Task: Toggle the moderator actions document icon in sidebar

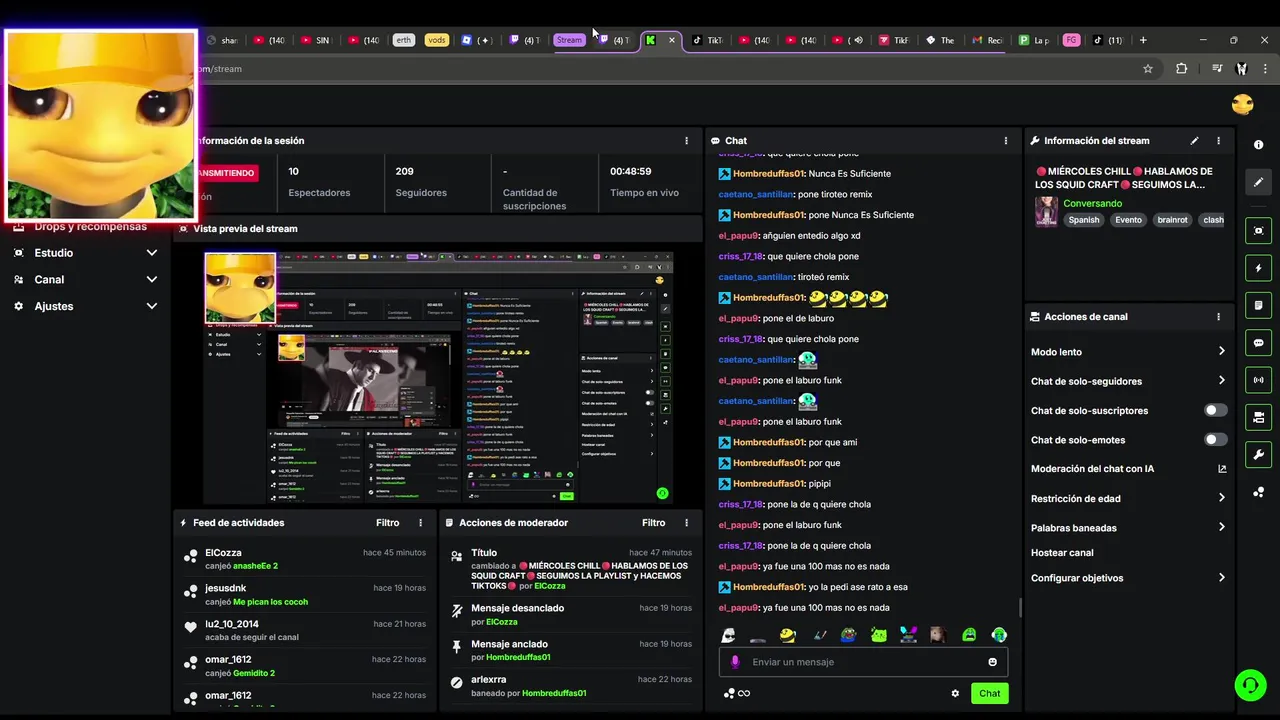Action: click(1258, 305)
